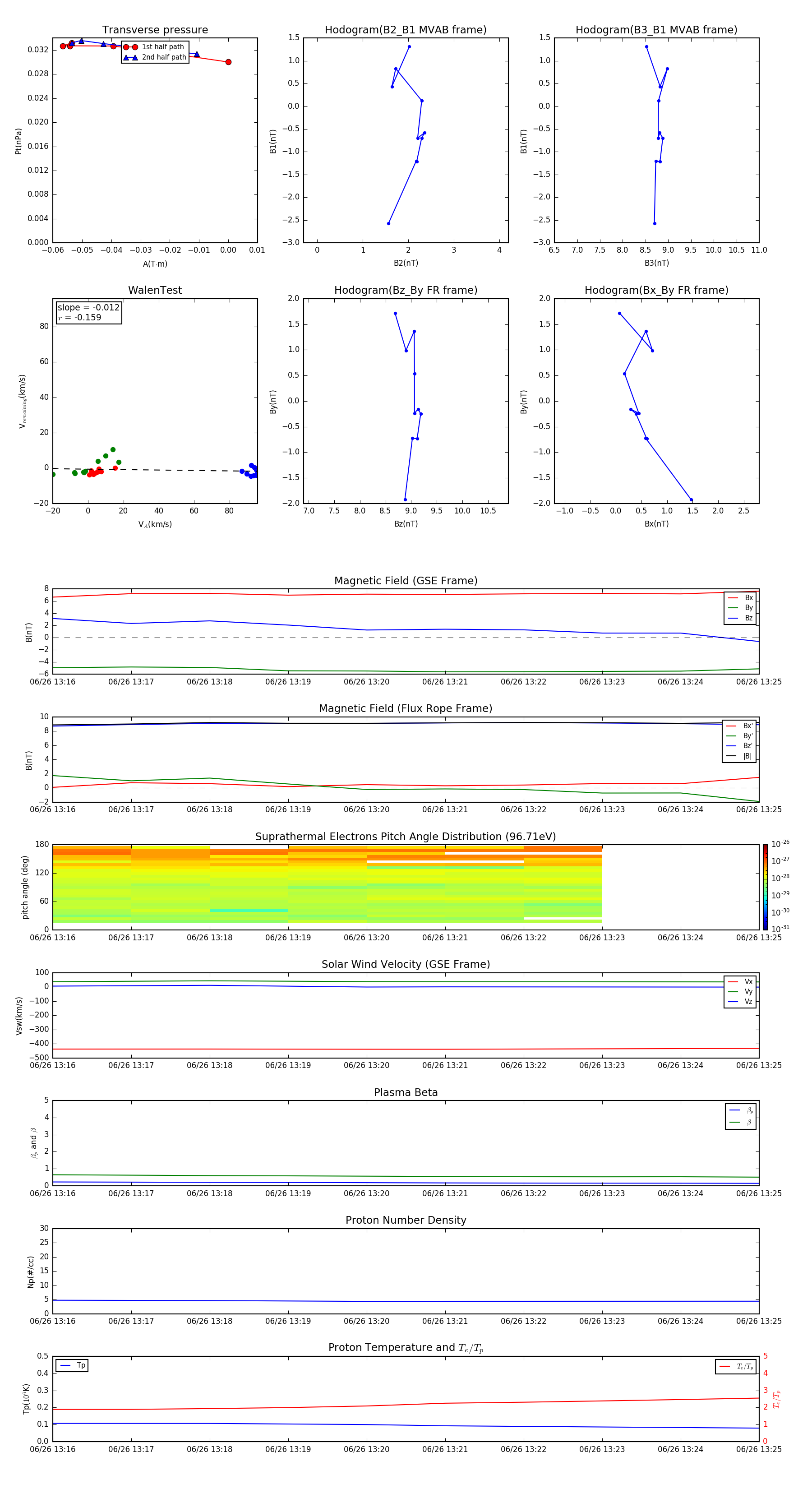Click the Tp legend in temperature panel
The height and width of the screenshot is (1489, 812).
click(72, 1365)
